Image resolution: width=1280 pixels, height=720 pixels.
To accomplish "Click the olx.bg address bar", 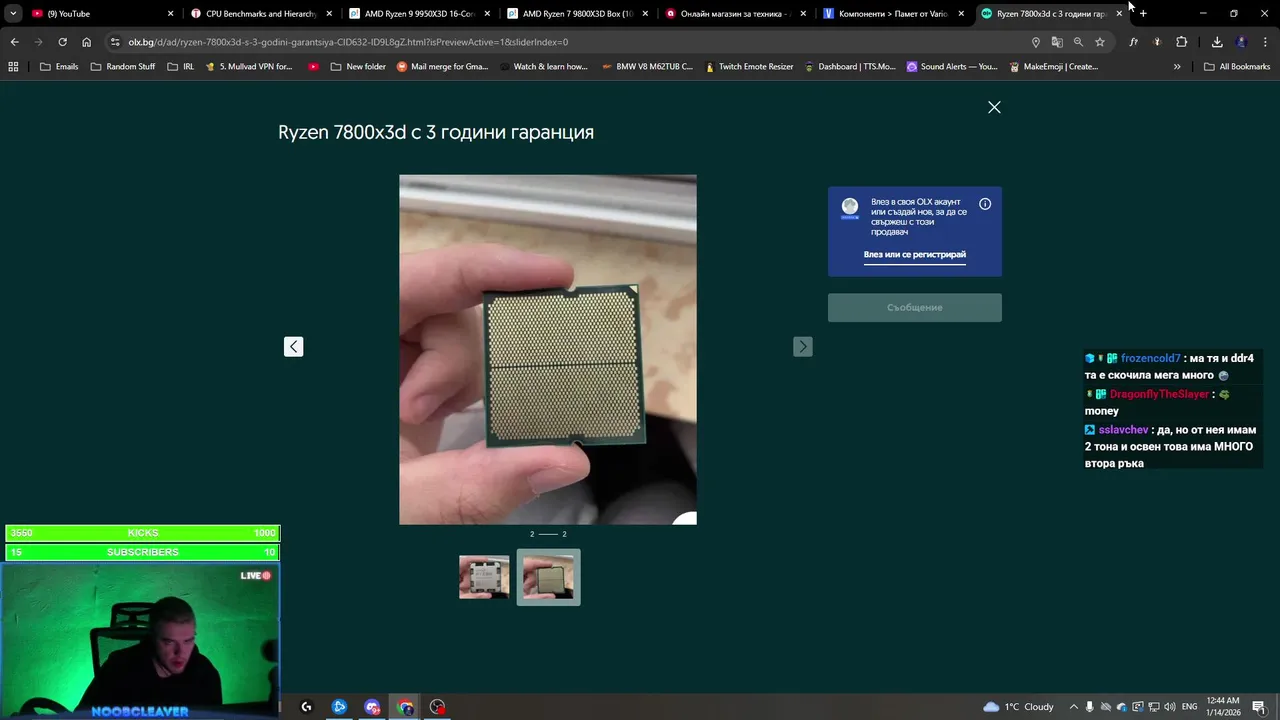I will click(570, 42).
